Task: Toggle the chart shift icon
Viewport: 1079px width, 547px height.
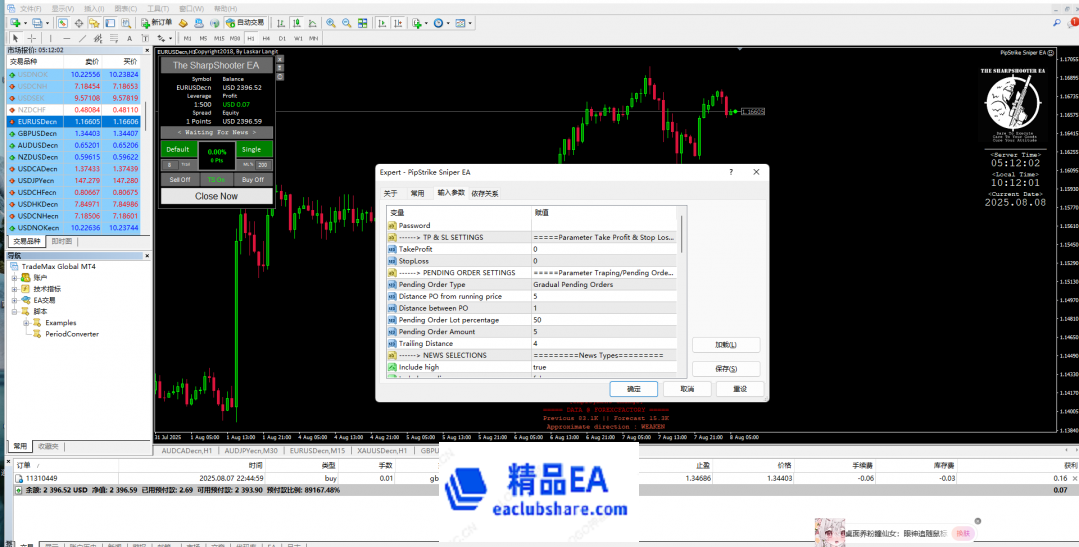Action: 398,23
